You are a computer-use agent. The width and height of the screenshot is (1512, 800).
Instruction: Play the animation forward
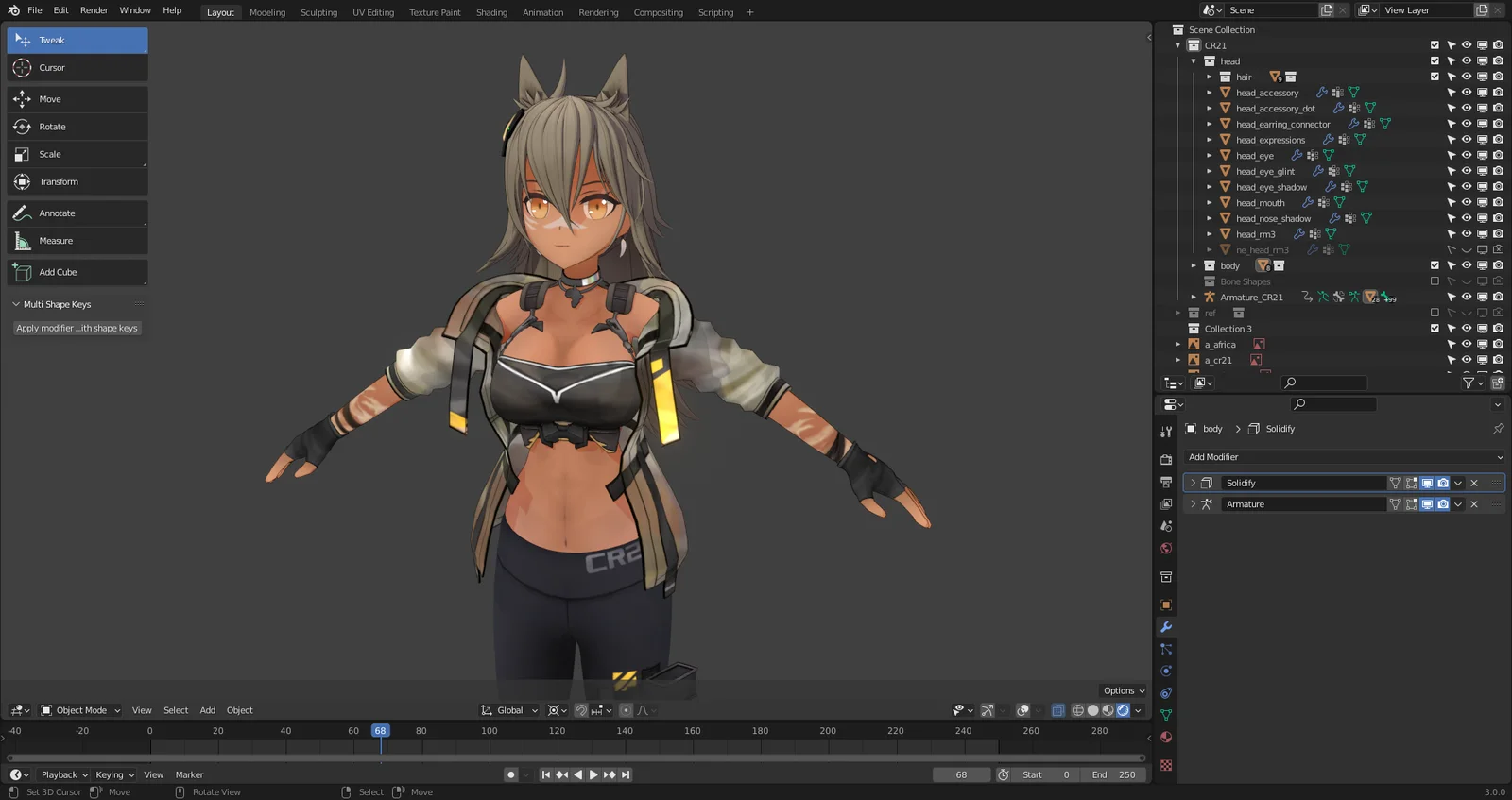point(593,774)
